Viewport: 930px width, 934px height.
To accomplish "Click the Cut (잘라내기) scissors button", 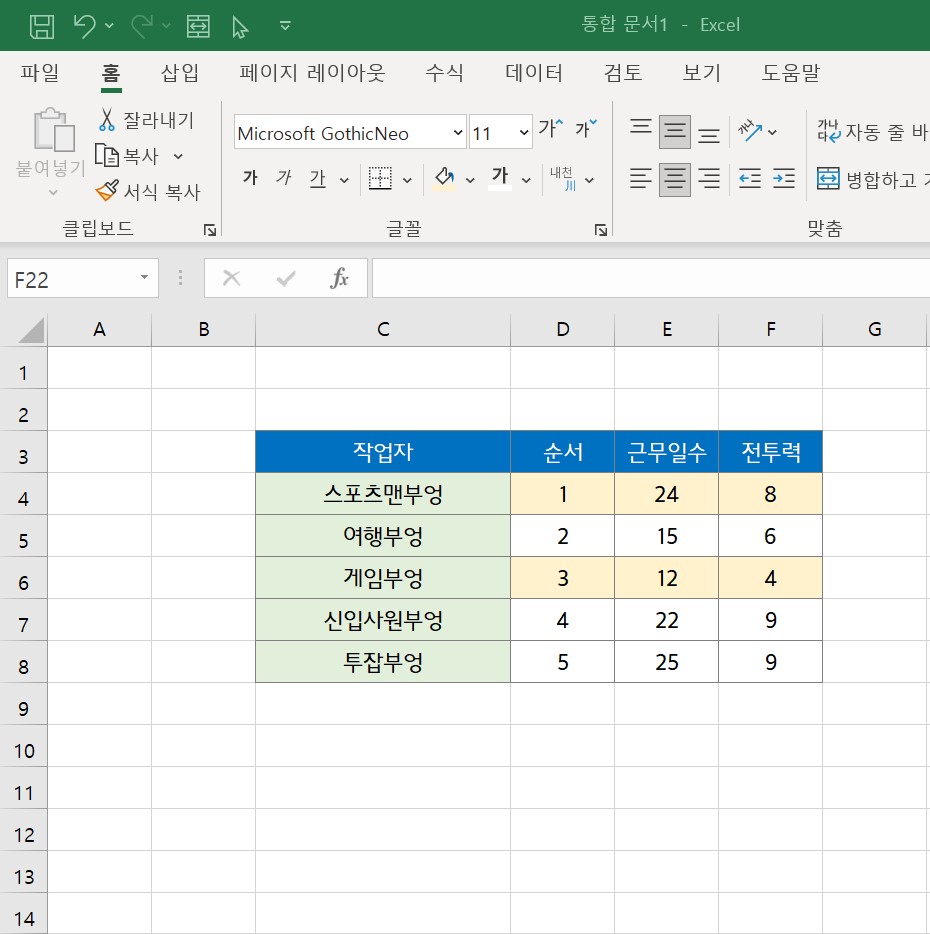I will [x=145, y=120].
